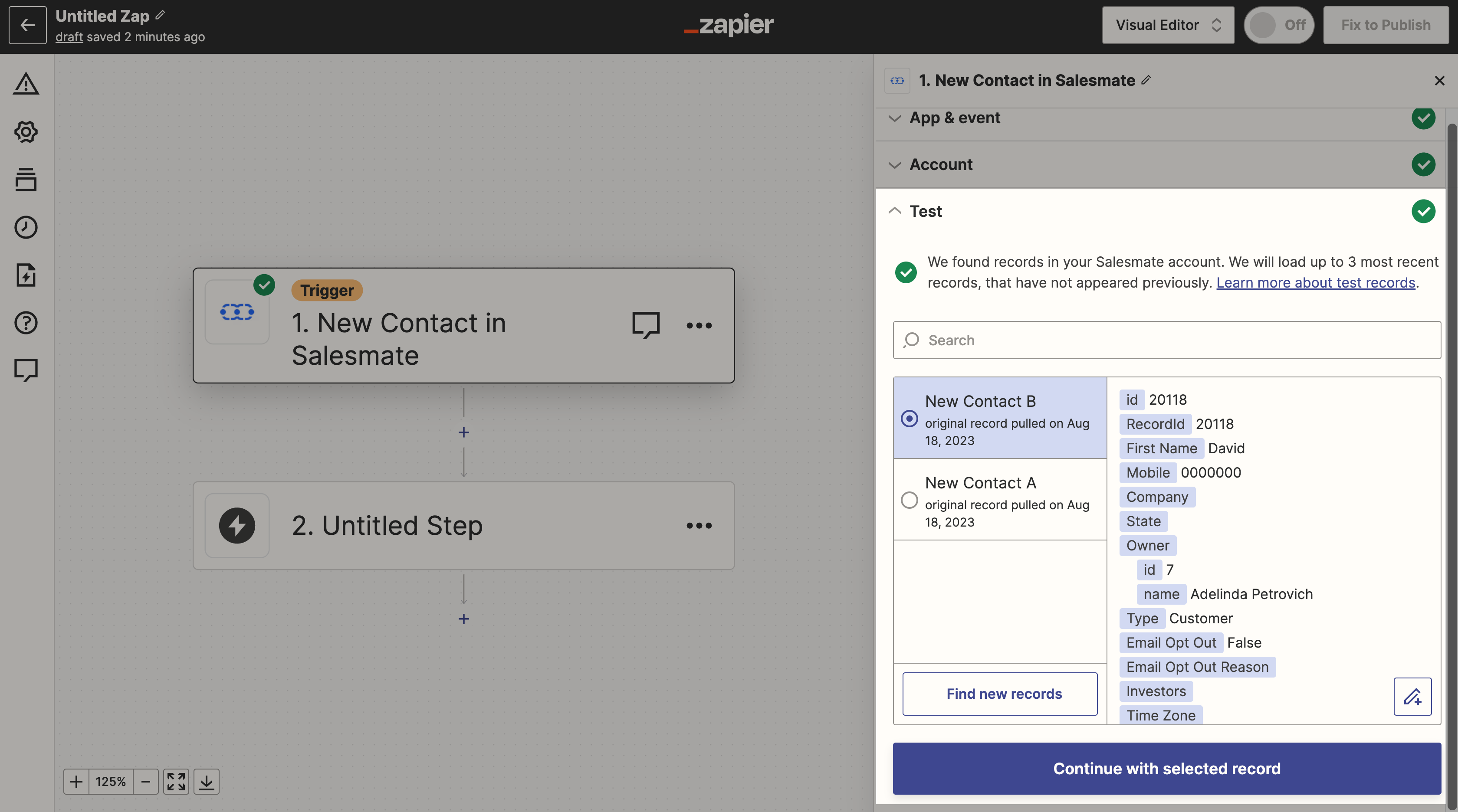
Task: Add step after Untitled Step
Action: coord(463,619)
